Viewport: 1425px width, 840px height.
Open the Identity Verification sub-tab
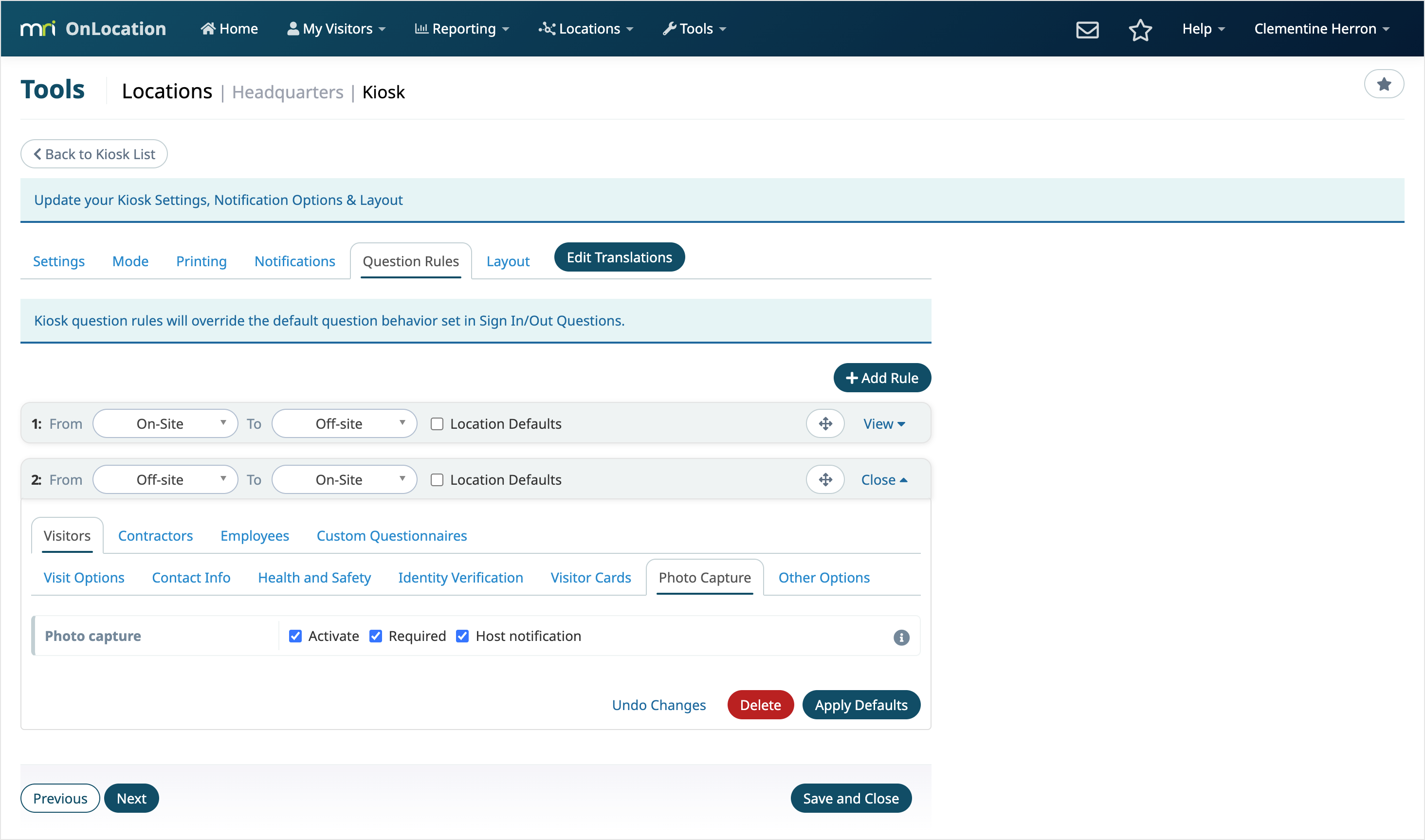[460, 577]
